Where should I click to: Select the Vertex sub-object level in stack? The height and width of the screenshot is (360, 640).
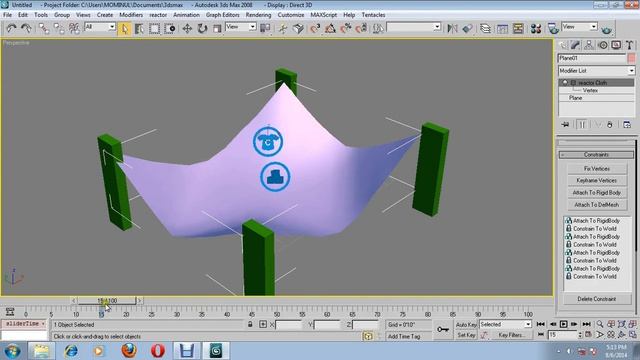tap(590, 90)
